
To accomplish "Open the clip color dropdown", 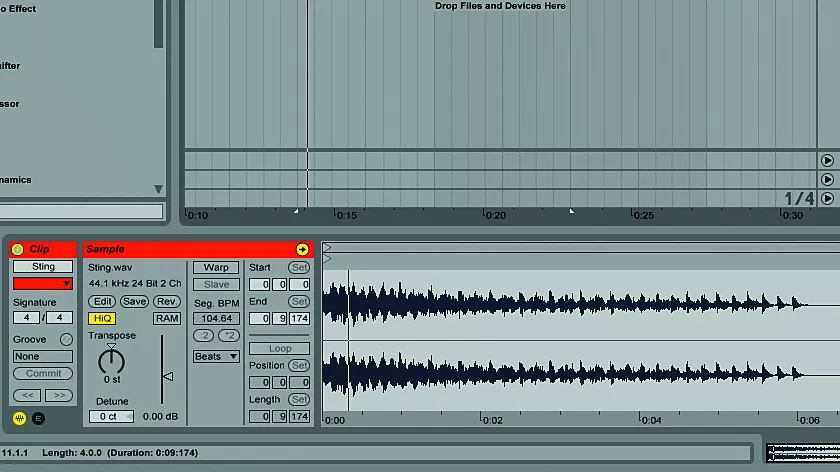I will [43, 284].
